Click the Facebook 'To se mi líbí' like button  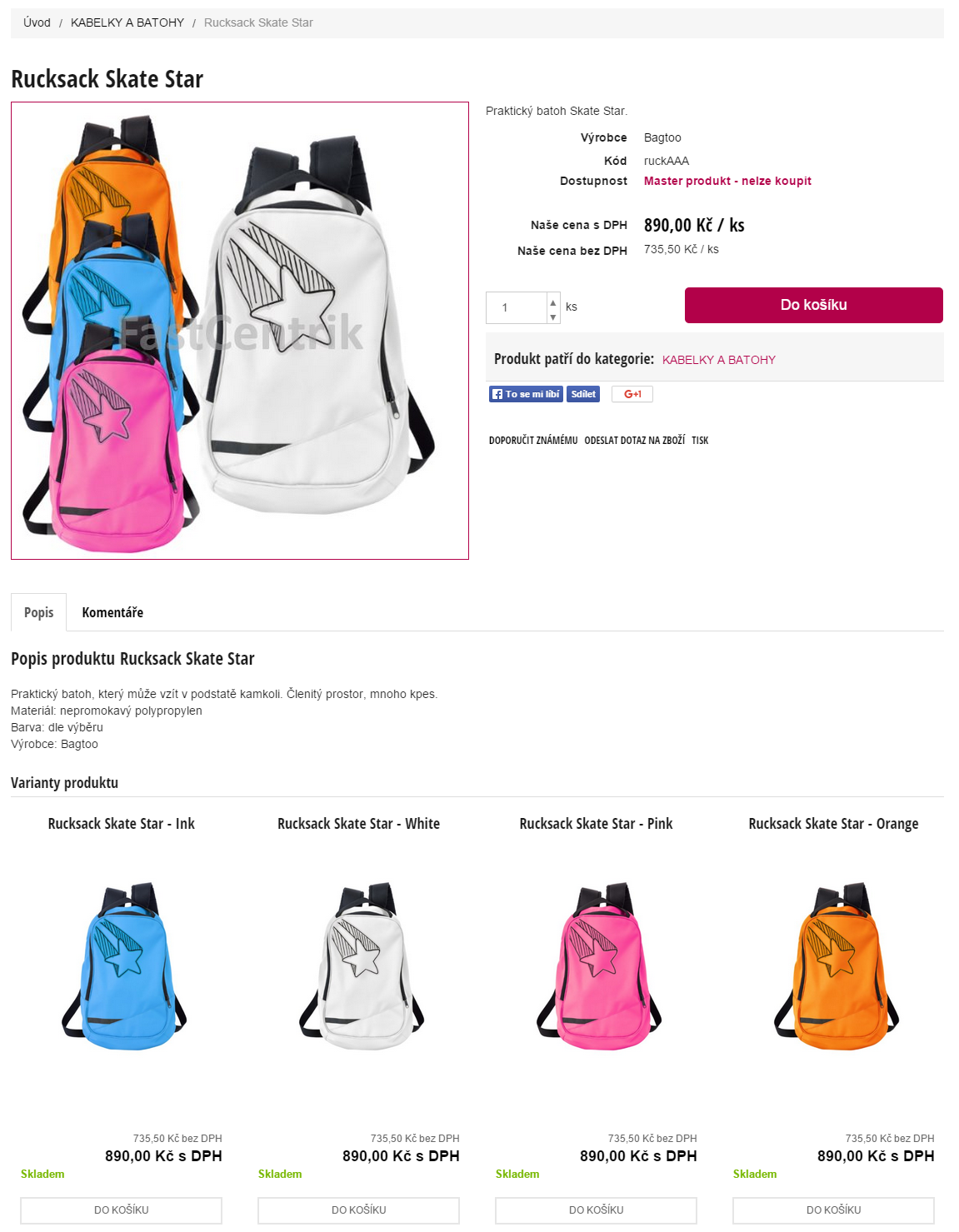[x=526, y=394]
